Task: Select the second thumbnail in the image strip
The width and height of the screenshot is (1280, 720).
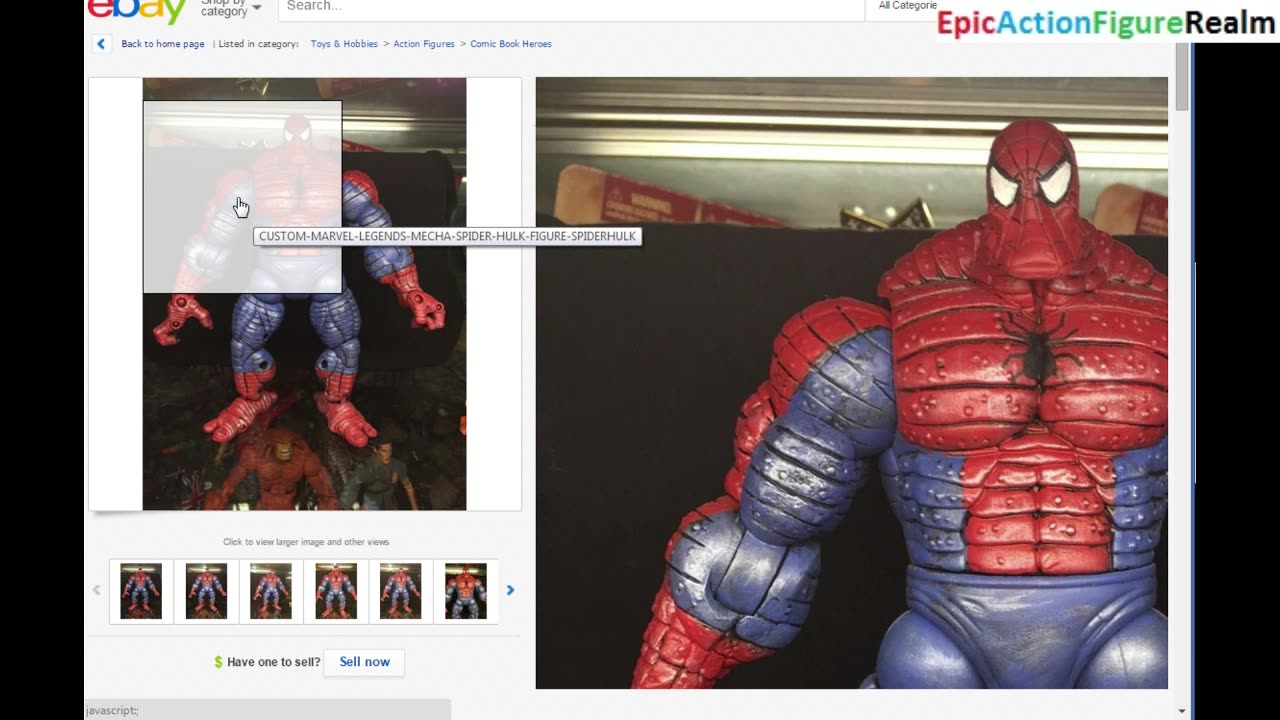Action: click(x=206, y=591)
